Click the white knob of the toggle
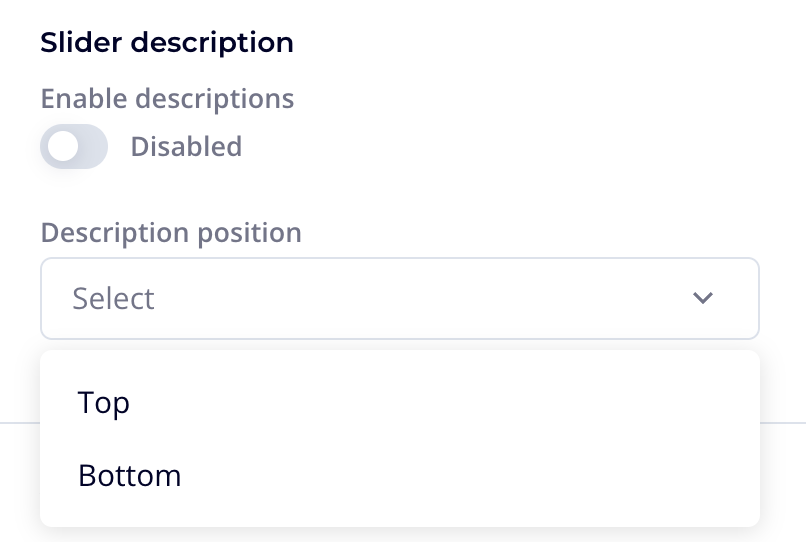The width and height of the screenshot is (806, 542). click(x=63, y=147)
